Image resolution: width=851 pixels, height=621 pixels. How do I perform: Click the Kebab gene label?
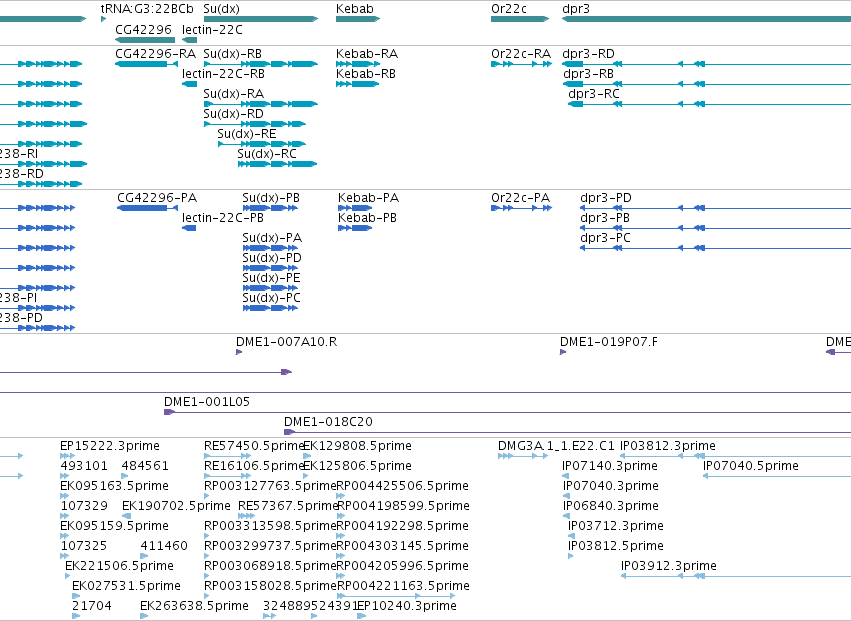point(354,9)
